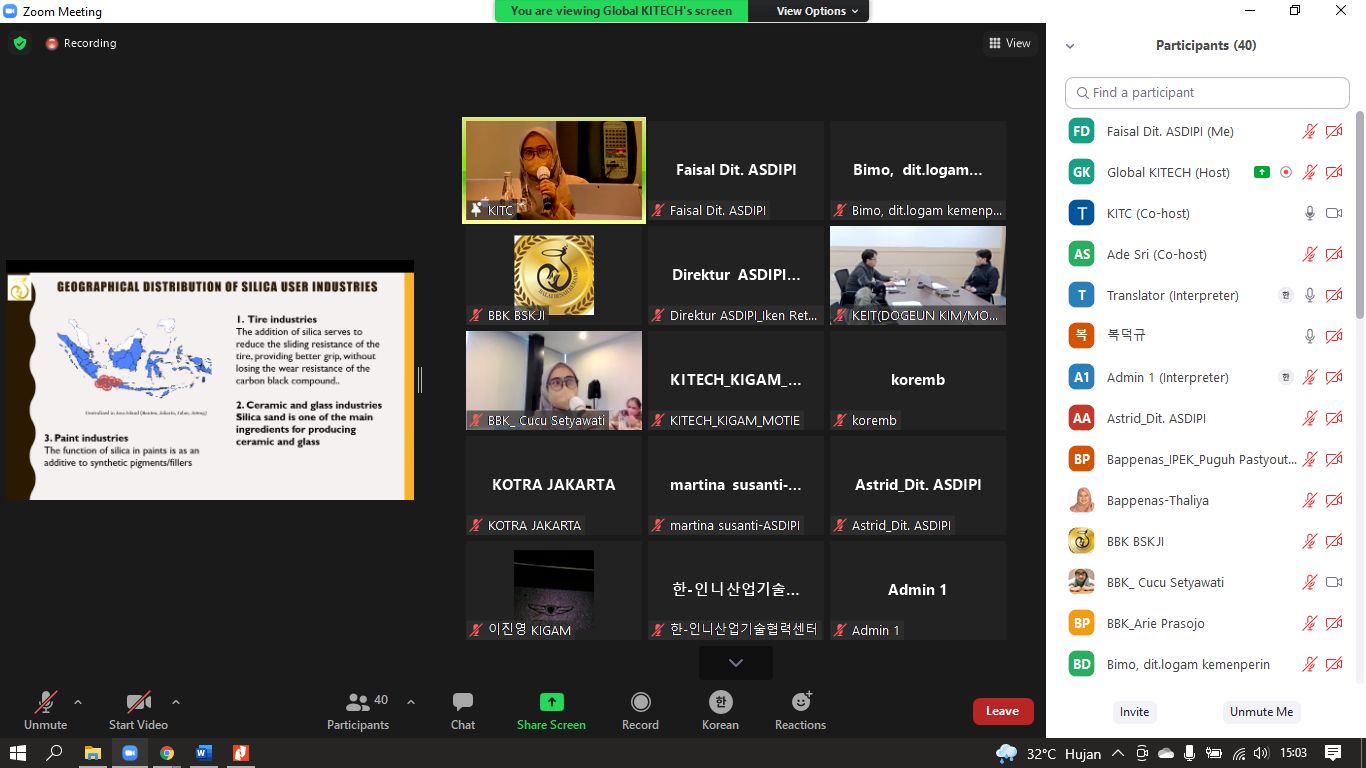
Task: Click BBK_ Cucu Setyawati camera icon in list
Action: click(x=1334, y=582)
